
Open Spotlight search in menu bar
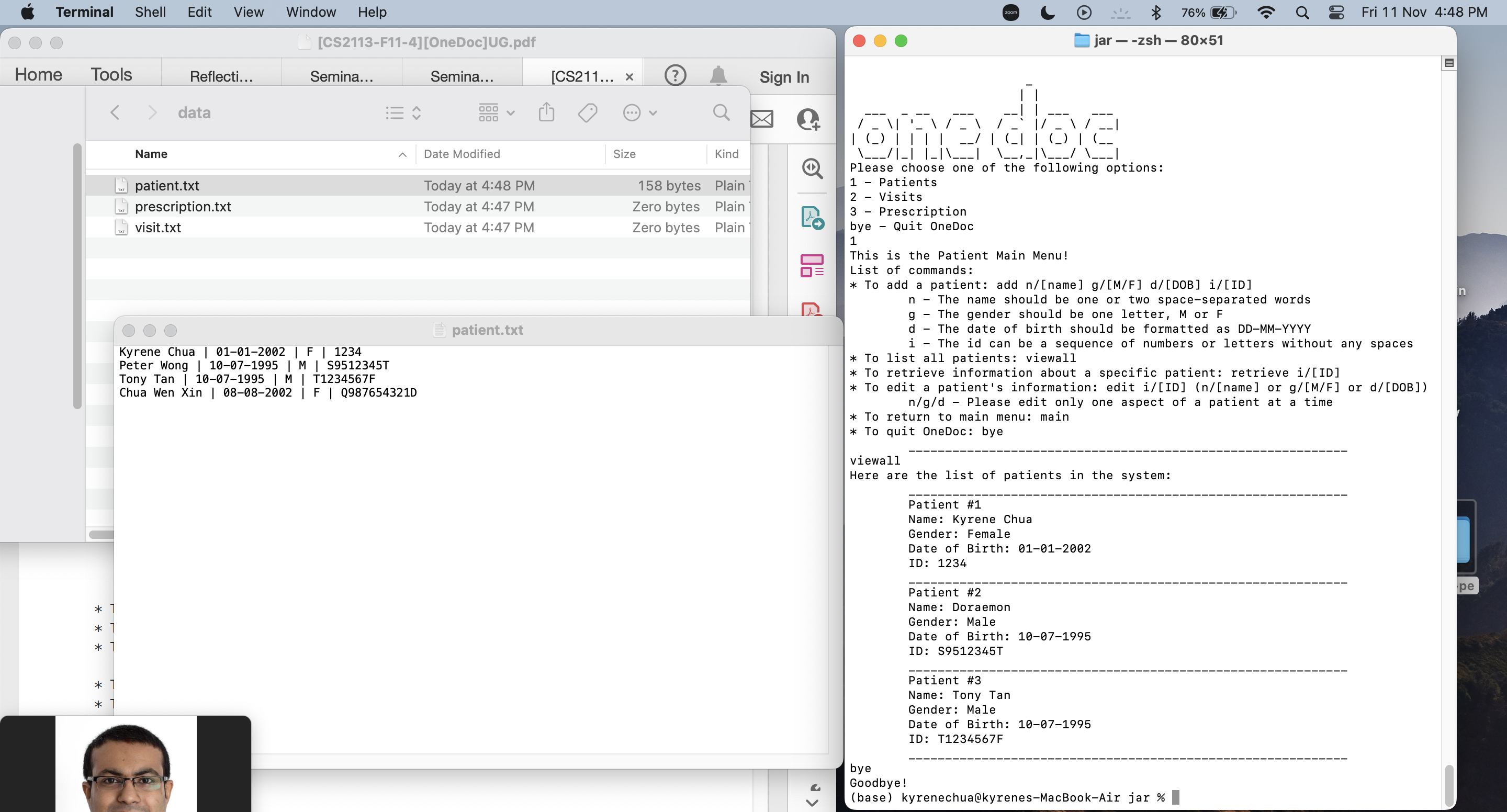[1302, 12]
